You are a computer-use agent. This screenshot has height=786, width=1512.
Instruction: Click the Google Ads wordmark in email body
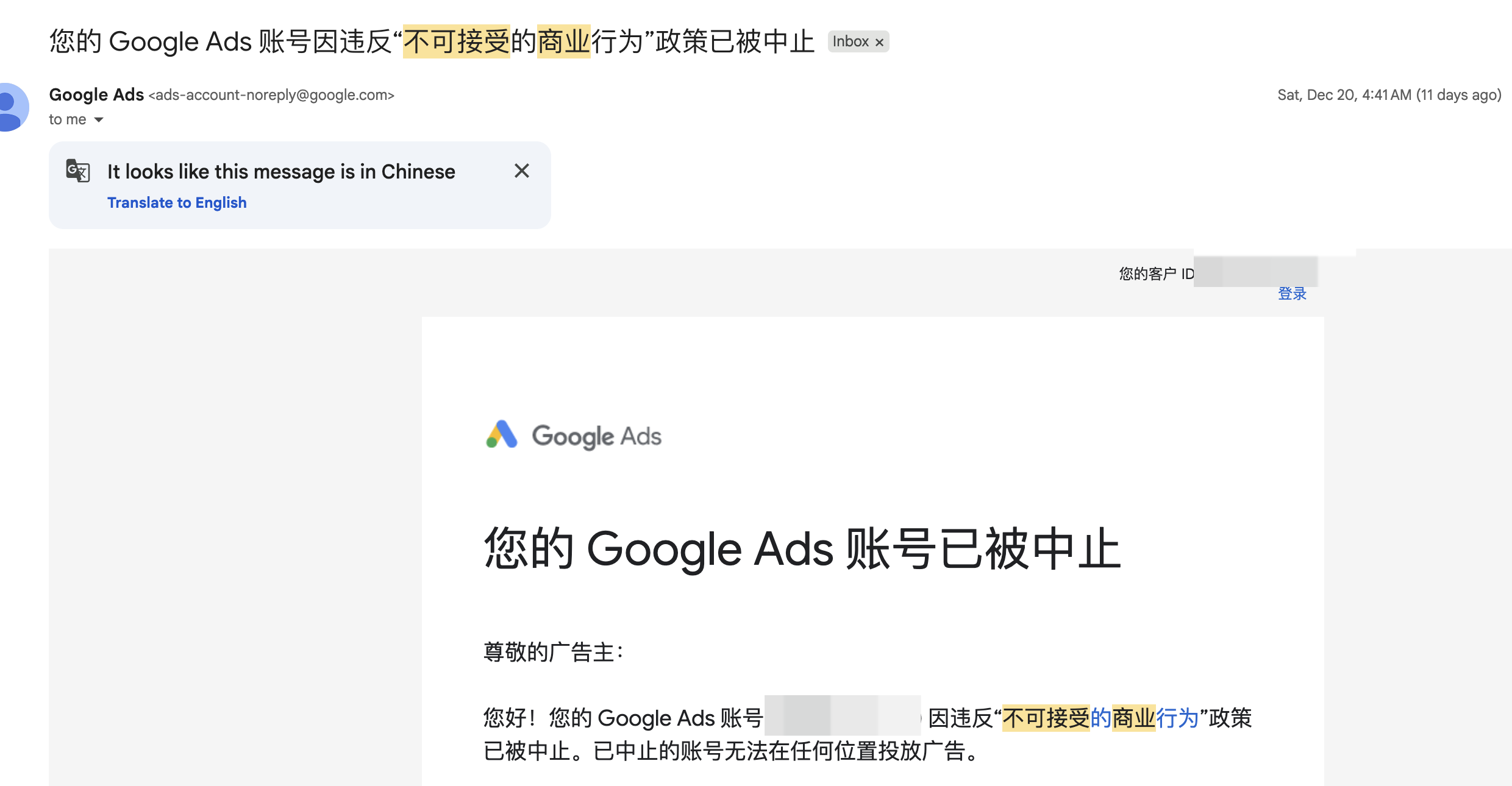pos(596,436)
